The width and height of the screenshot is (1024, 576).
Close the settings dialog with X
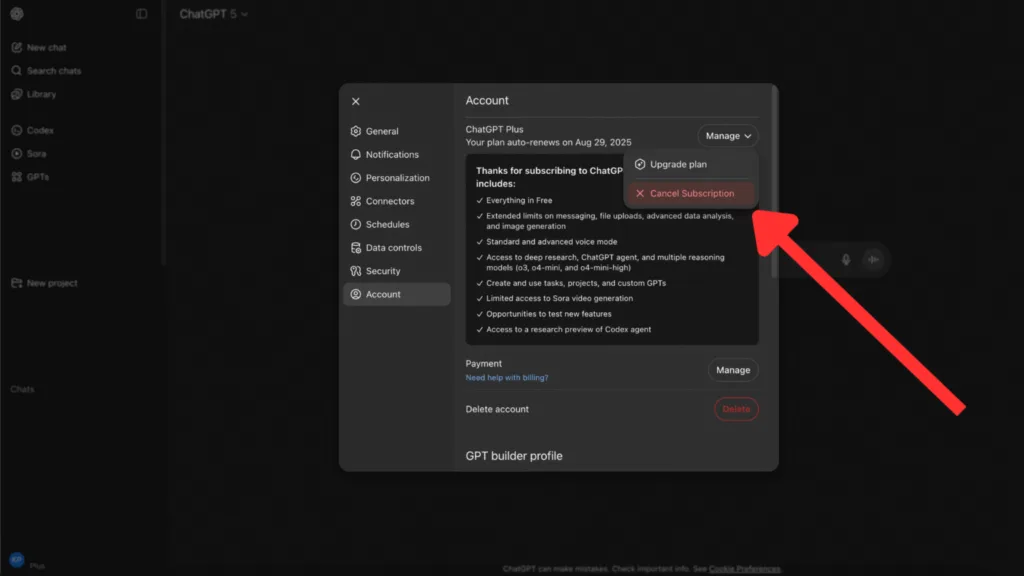[x=356, y=101]
